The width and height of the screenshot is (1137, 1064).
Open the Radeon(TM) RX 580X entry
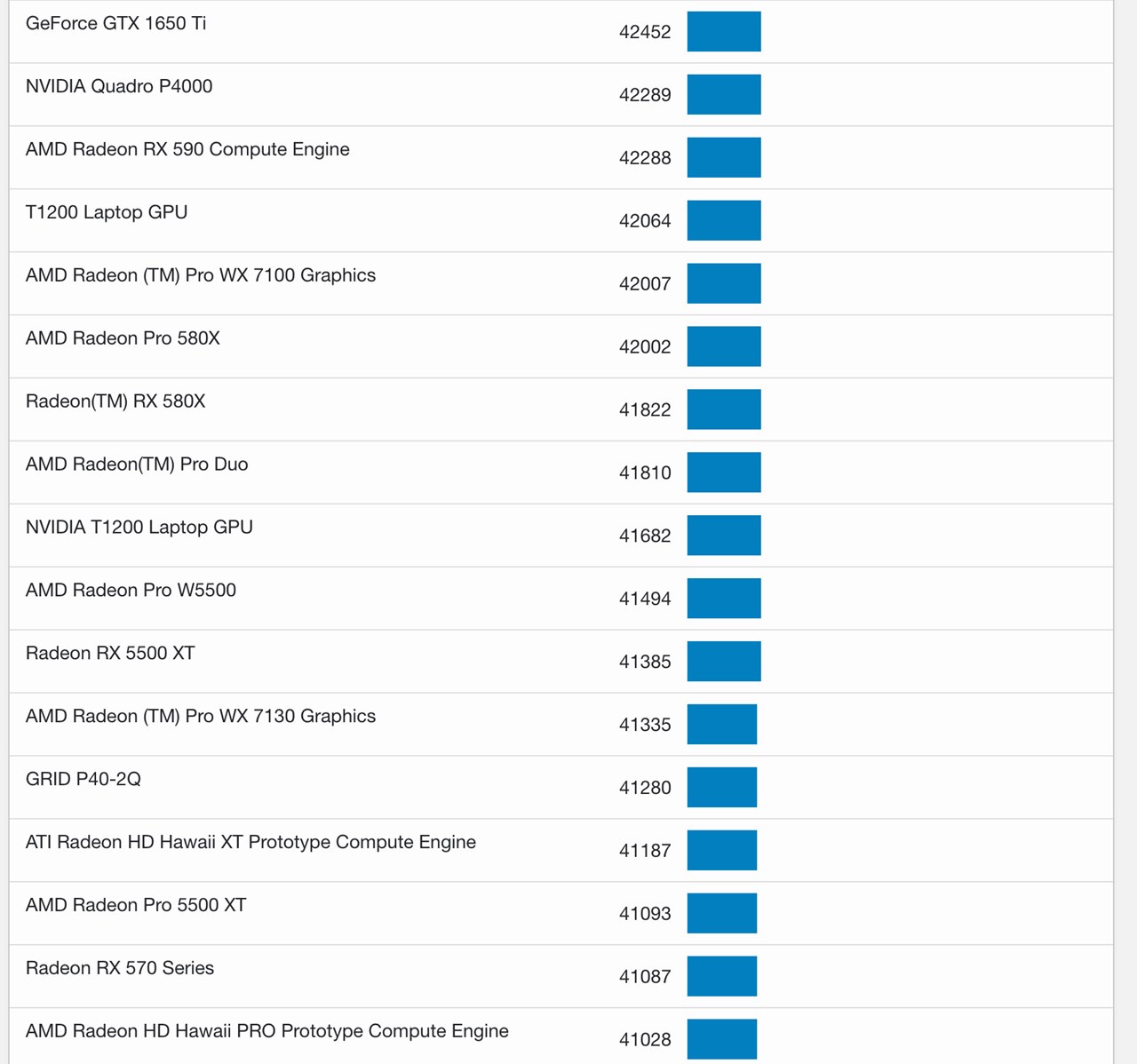(x=114, y=401)
